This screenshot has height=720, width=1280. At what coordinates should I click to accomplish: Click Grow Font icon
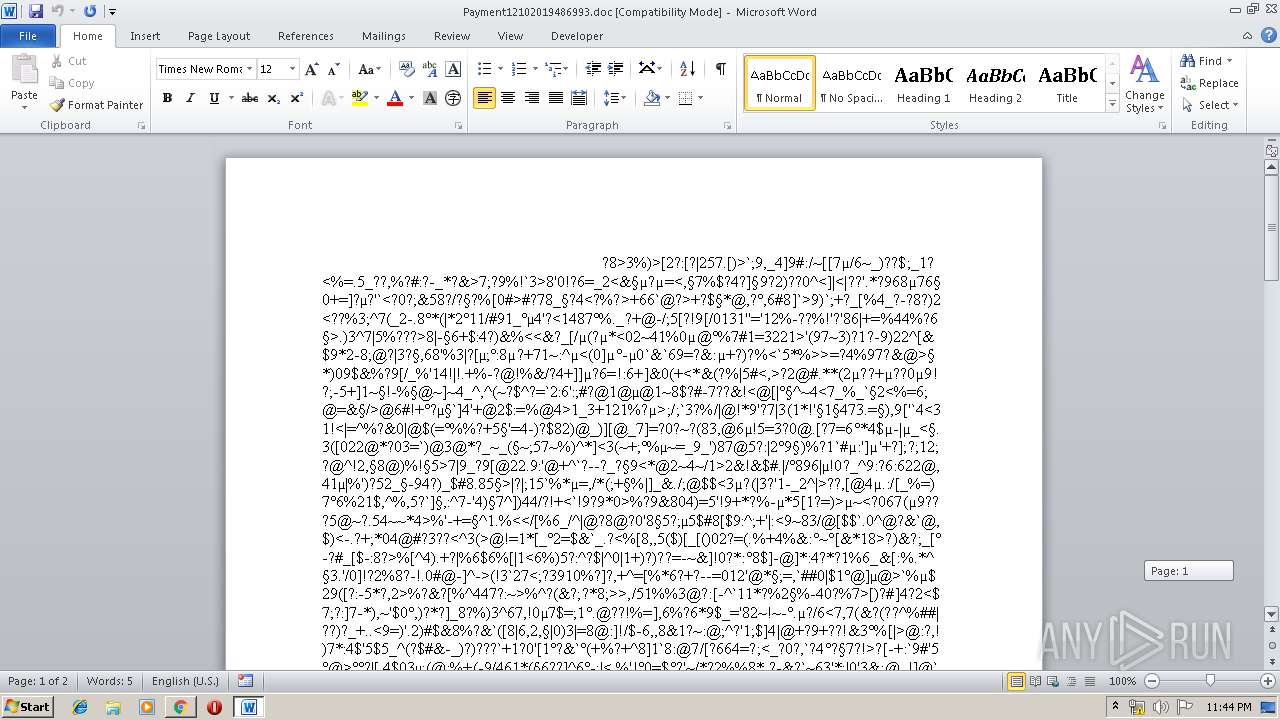pyautogui.click(x=312, y=69)
